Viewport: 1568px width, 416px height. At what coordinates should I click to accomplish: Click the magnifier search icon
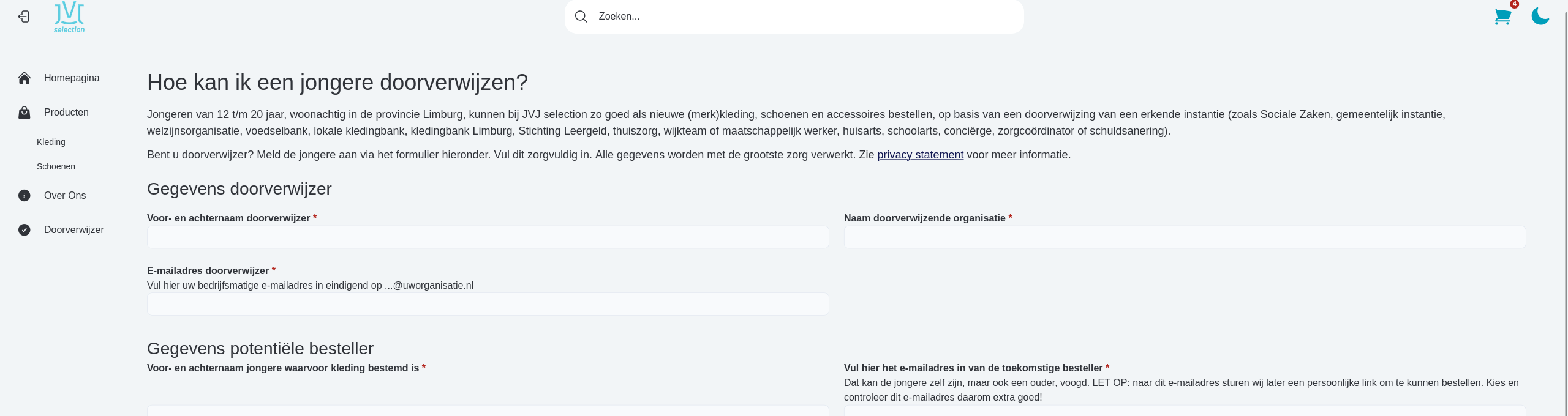click(x=581, y=17)
